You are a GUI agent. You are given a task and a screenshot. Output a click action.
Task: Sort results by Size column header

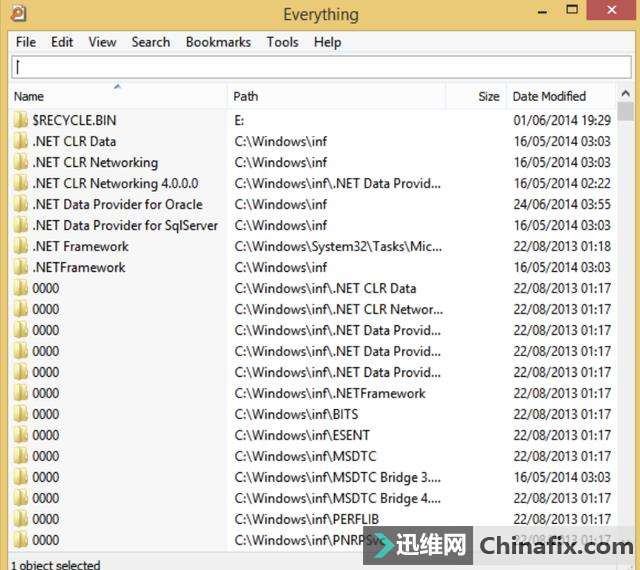tap(476, 96)
